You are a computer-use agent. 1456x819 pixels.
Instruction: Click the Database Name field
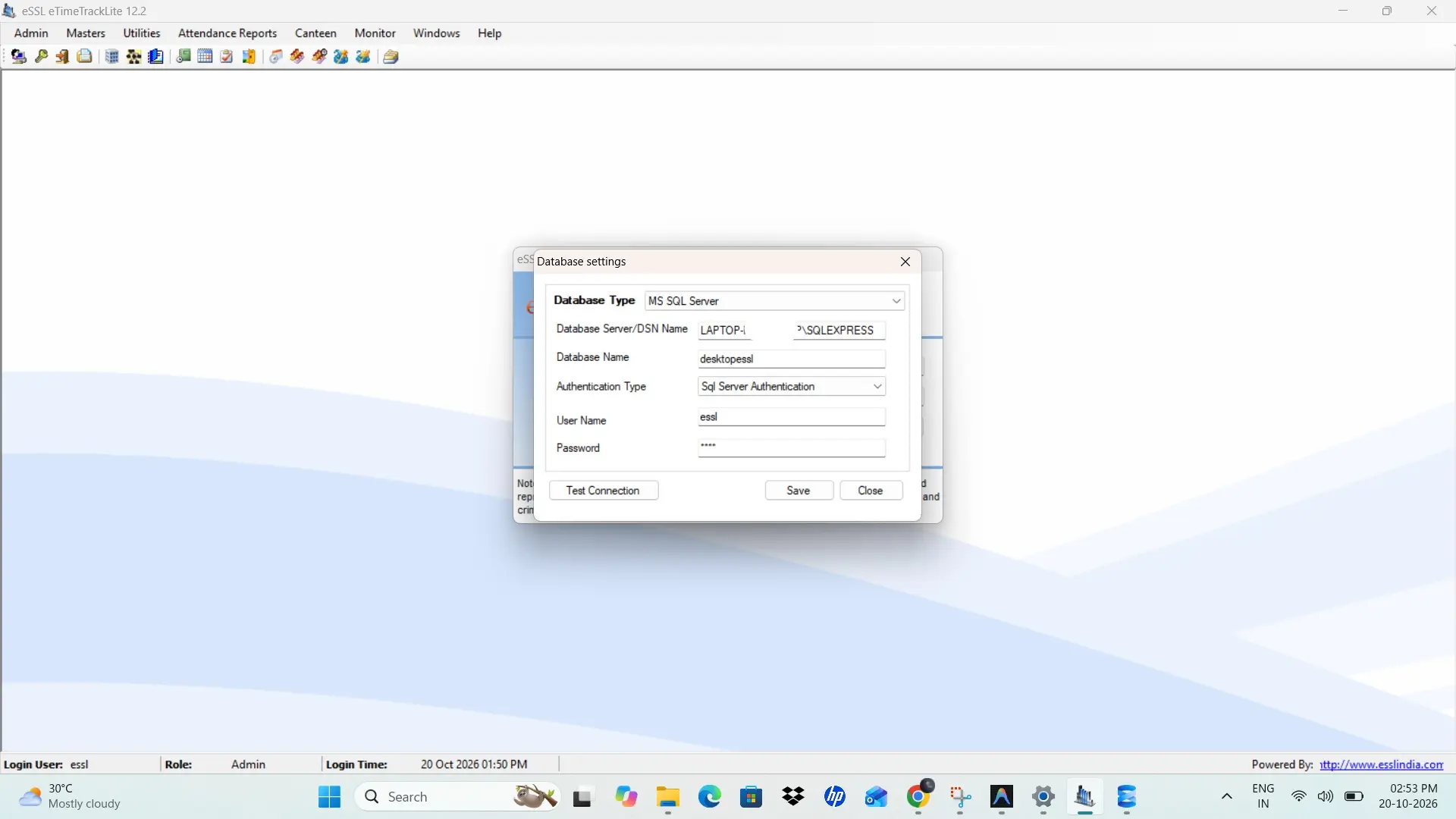[792, 359]
